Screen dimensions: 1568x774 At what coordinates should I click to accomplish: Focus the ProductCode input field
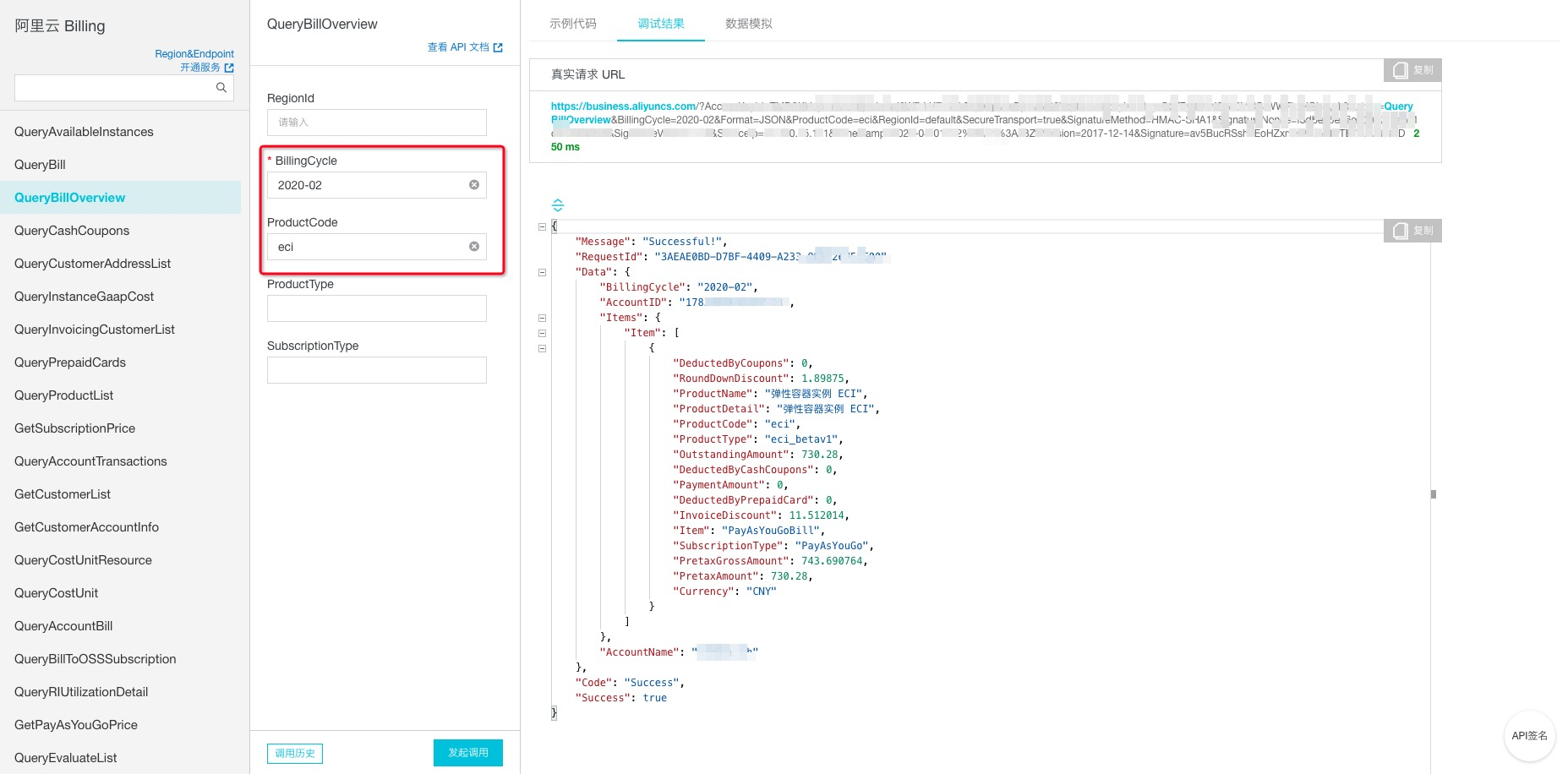[x=377, y=247]
